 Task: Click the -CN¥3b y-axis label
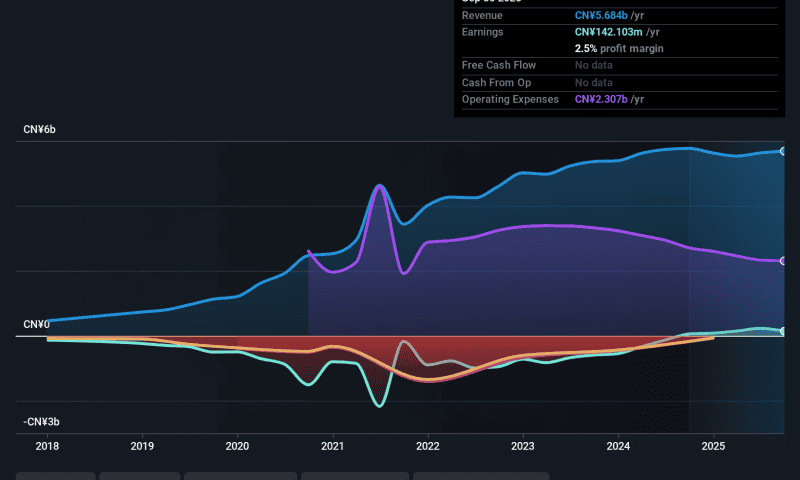(42, 423)
